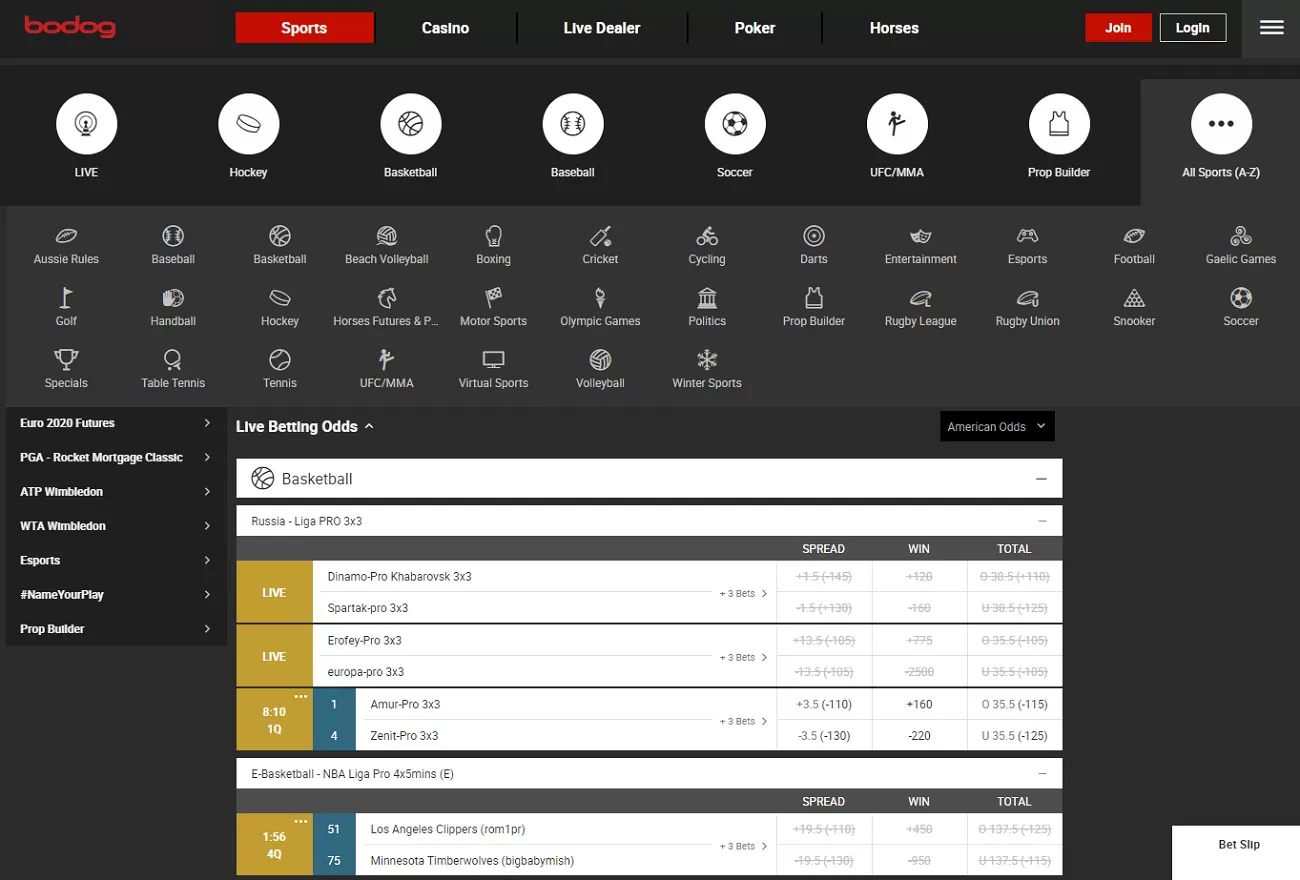The height and width of the screenshot is (880, 1300).
Task: Choose Motor Sports flag icon
Action: pyautogui.click(x=493, y=298)
